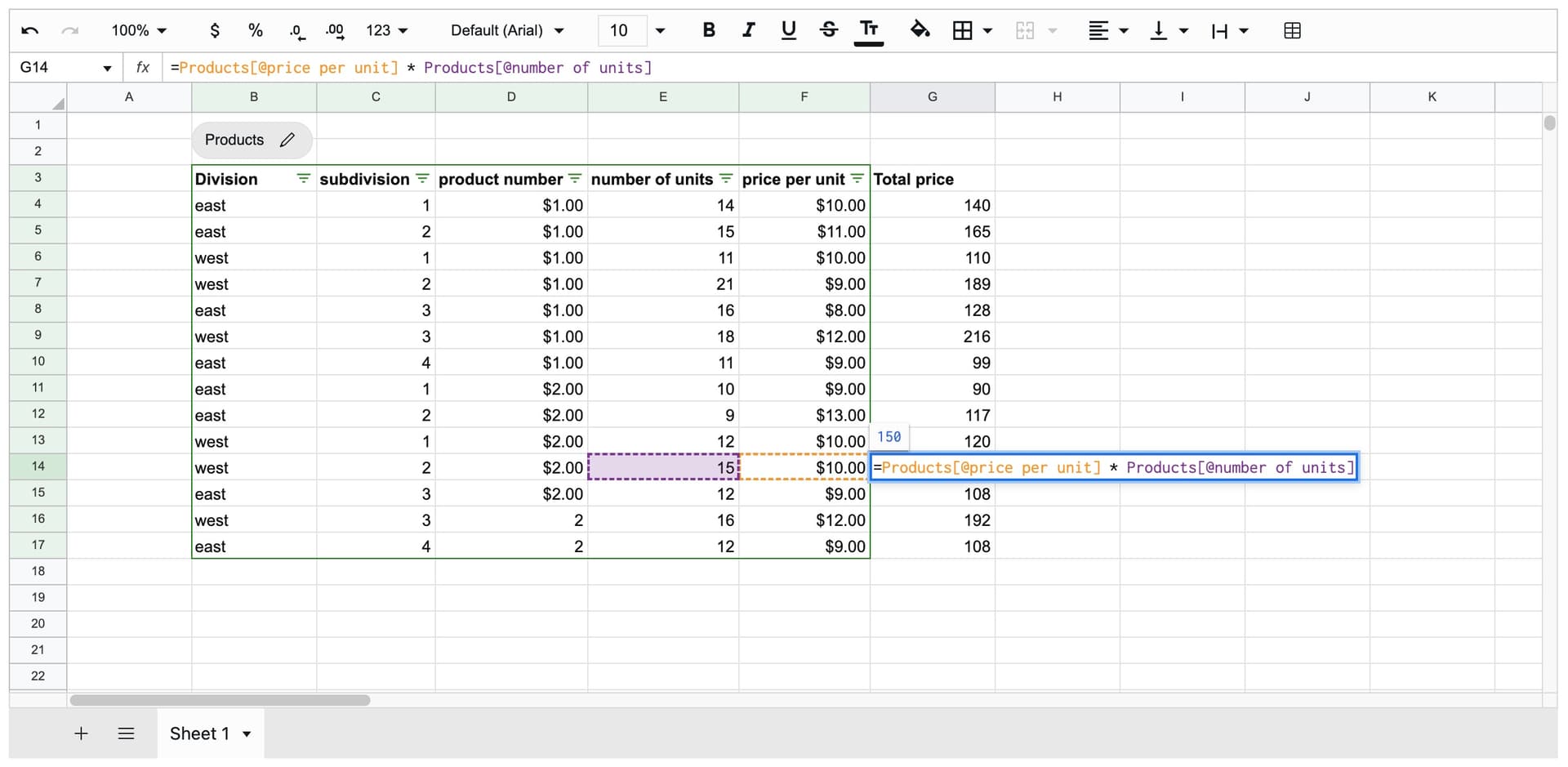The image size is (1568, 767).
Task: Expand the Default (Arial) font dropdown
Action: [507, 31]
